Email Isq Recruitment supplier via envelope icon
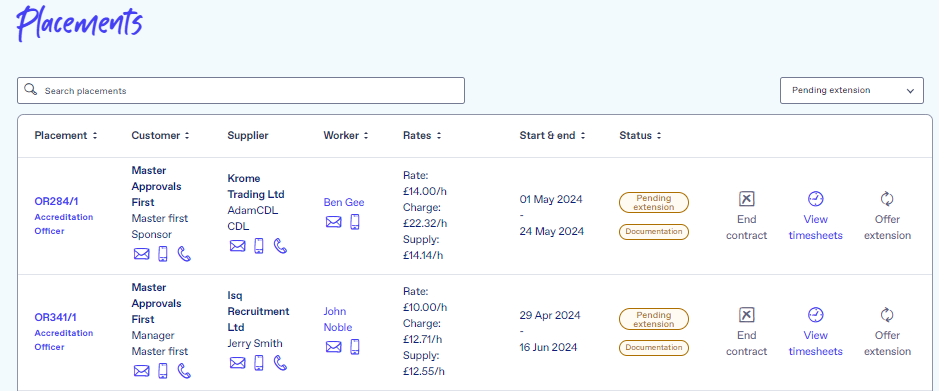Image resolution: width=939 pixels, height=391 pixels. pos(238,362)
